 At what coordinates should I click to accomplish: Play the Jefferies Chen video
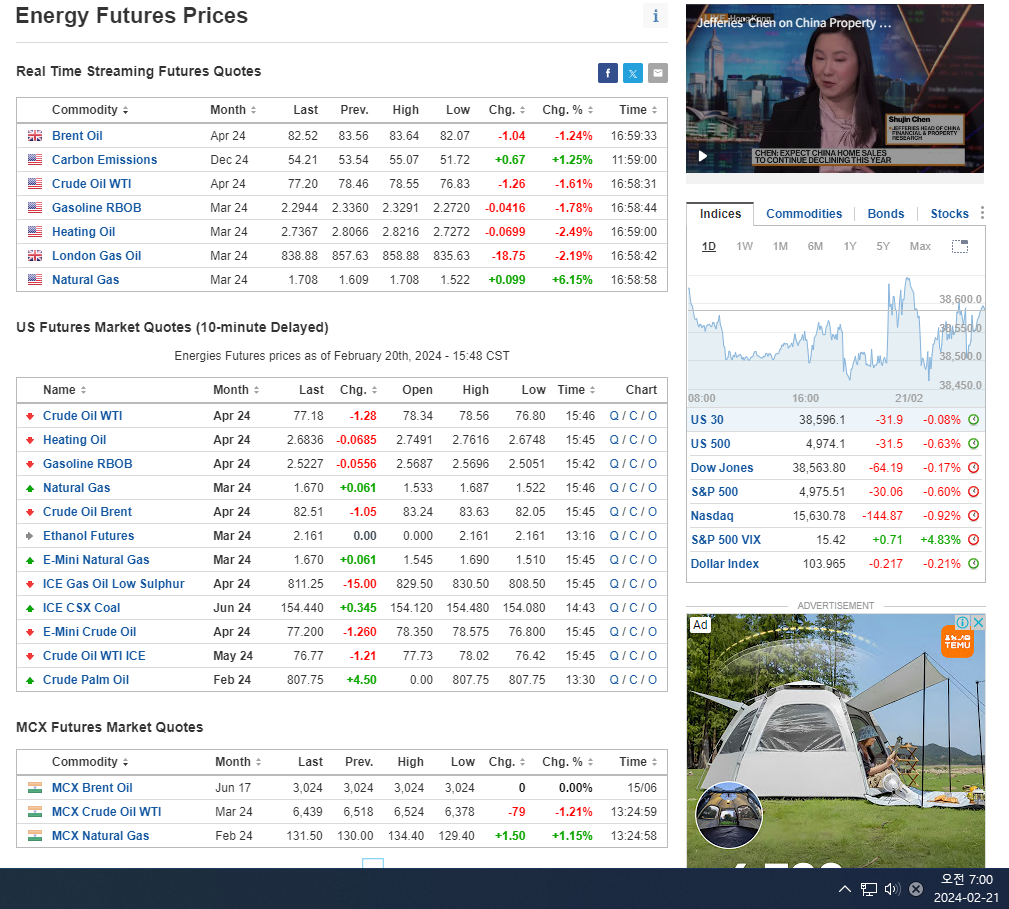(x=703, y=156)
